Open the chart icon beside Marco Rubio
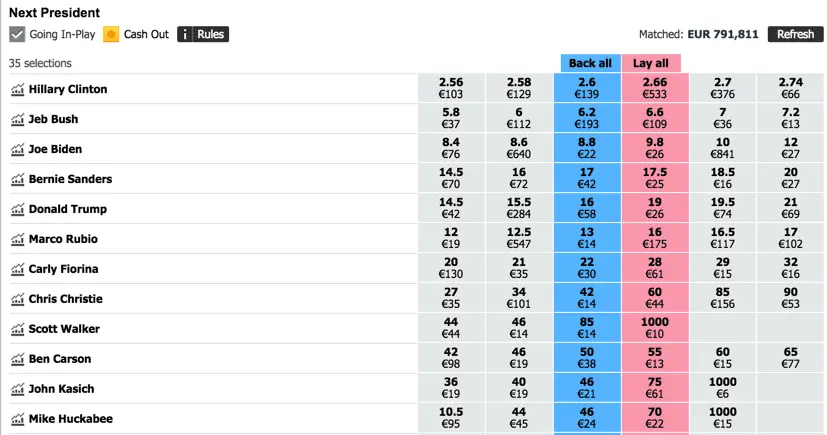The height and width of the screenshot is (435, 827). coord(17,240)
